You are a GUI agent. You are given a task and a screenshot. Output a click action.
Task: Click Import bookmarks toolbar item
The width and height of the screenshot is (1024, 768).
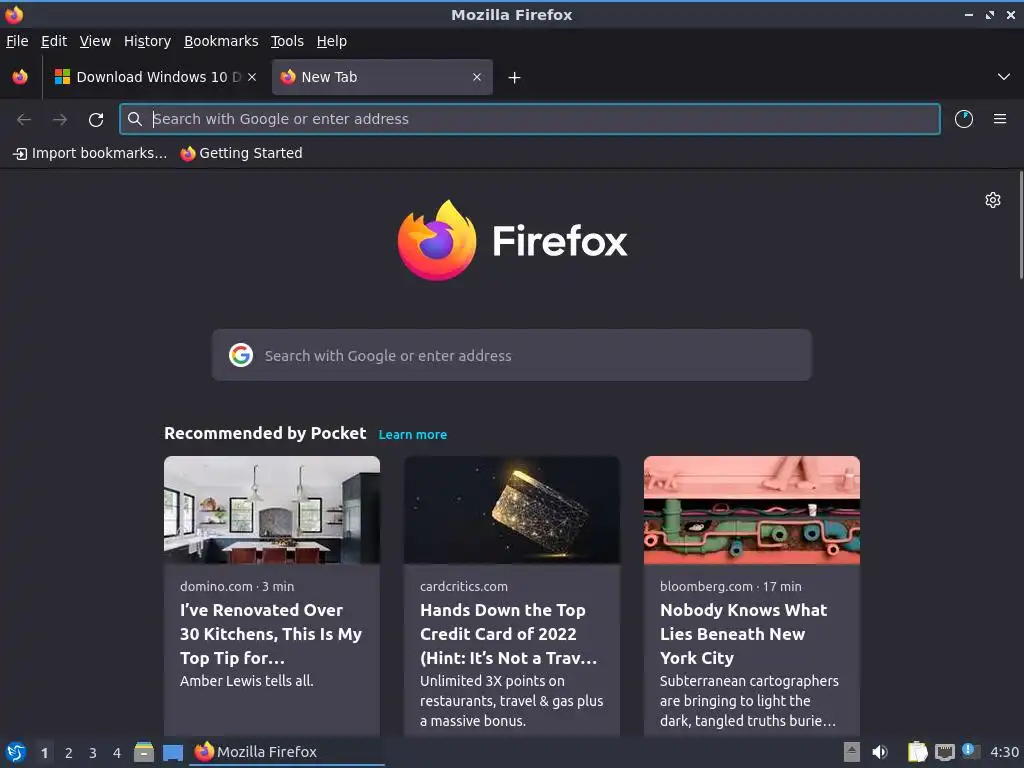pos(90,153)
